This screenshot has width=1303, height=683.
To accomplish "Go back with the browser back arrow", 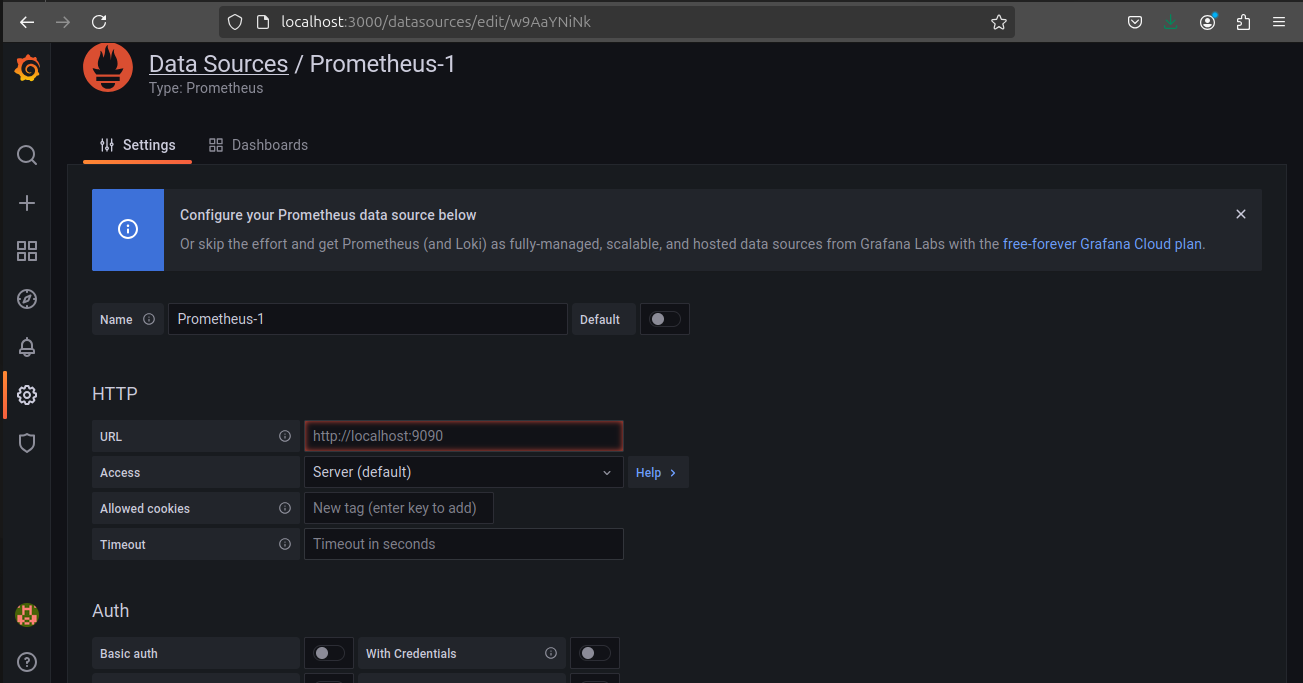I will (27, 22).
